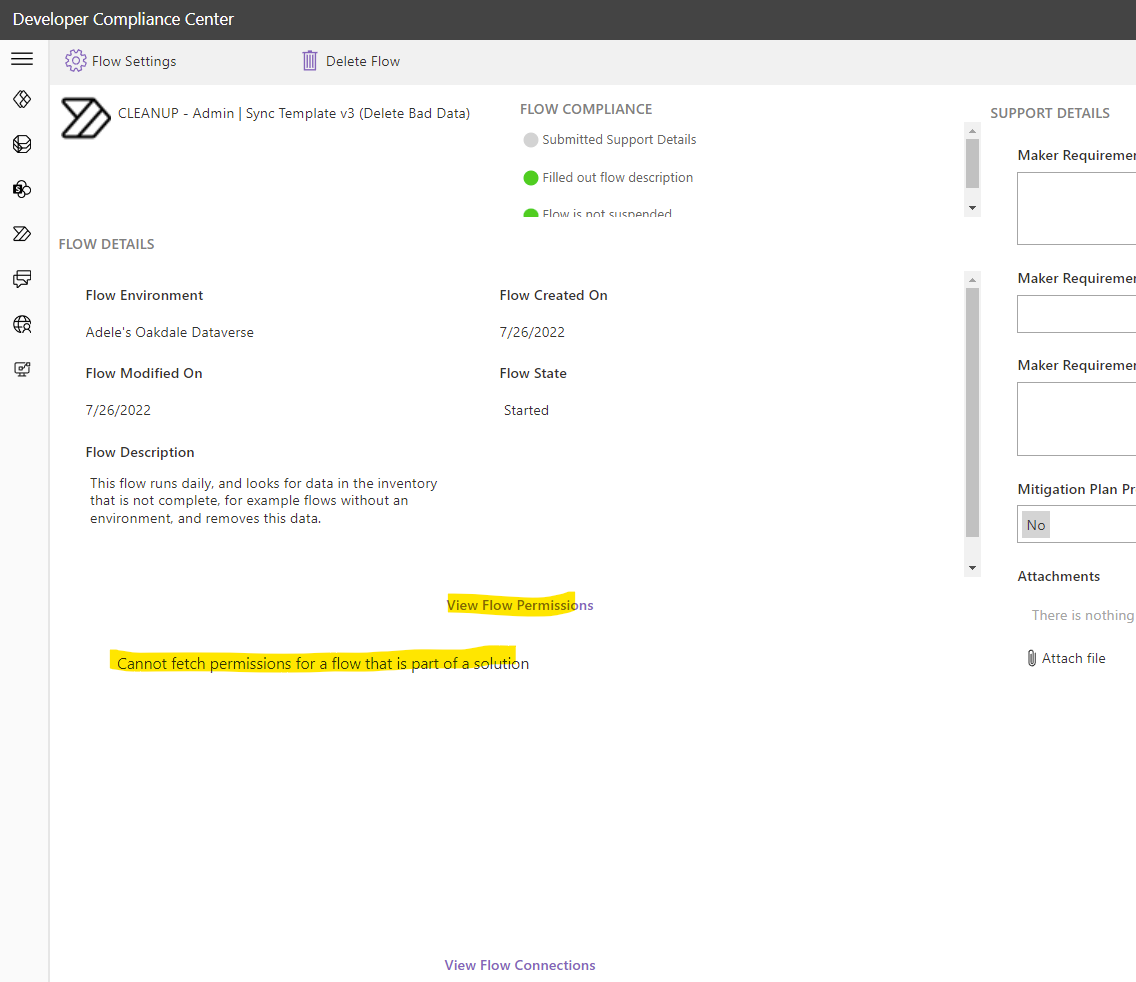Open the View Flow Connections link
Viewport: 1136px width, 982px height.
519,964
